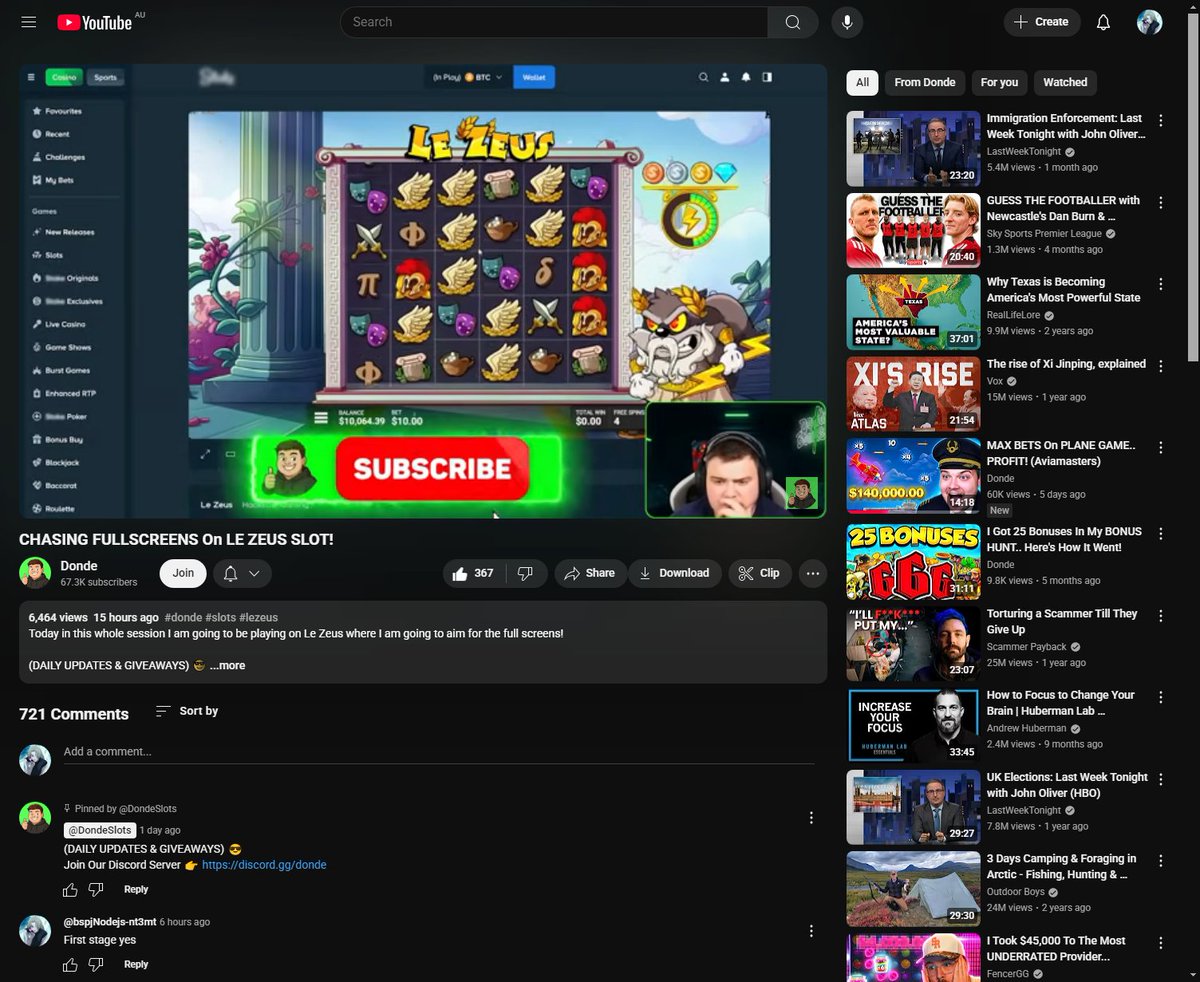The image size is (1200, 982).
Task: Open the GUESS THE FOOTBALLER thumbnail
Action: click(x=914, y=230)
